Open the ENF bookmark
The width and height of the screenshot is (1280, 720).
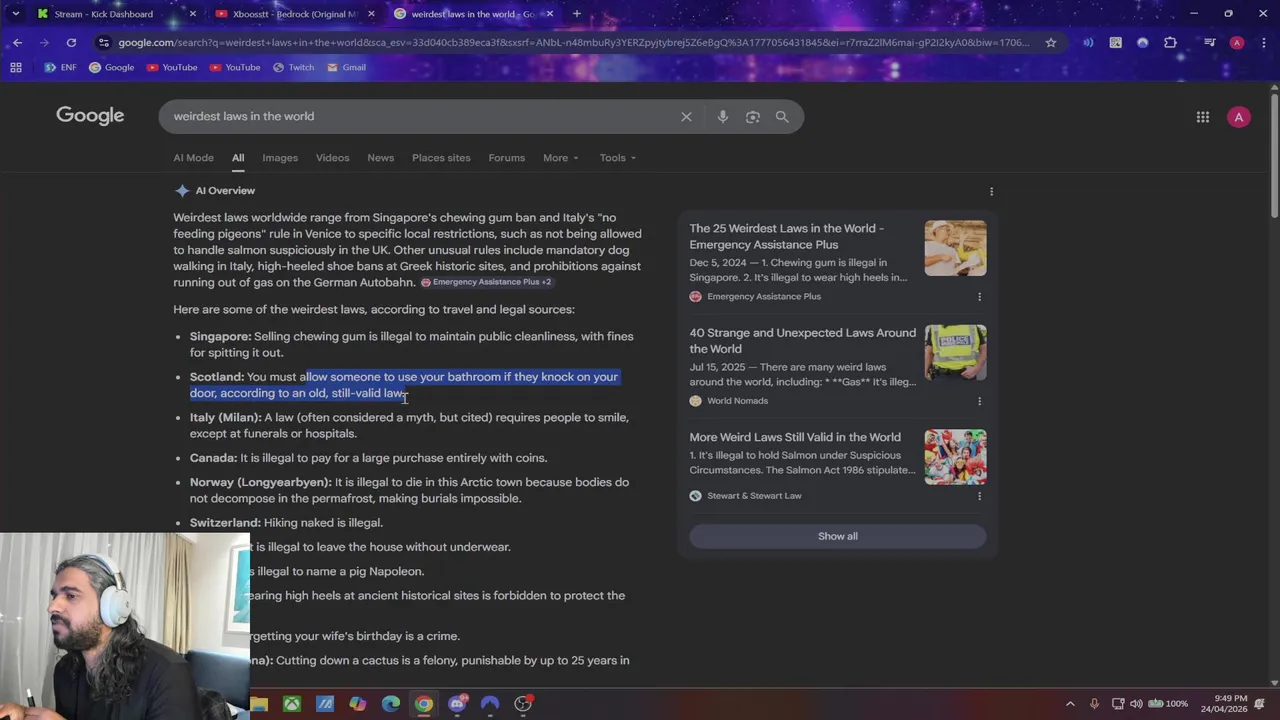point(61,67)
